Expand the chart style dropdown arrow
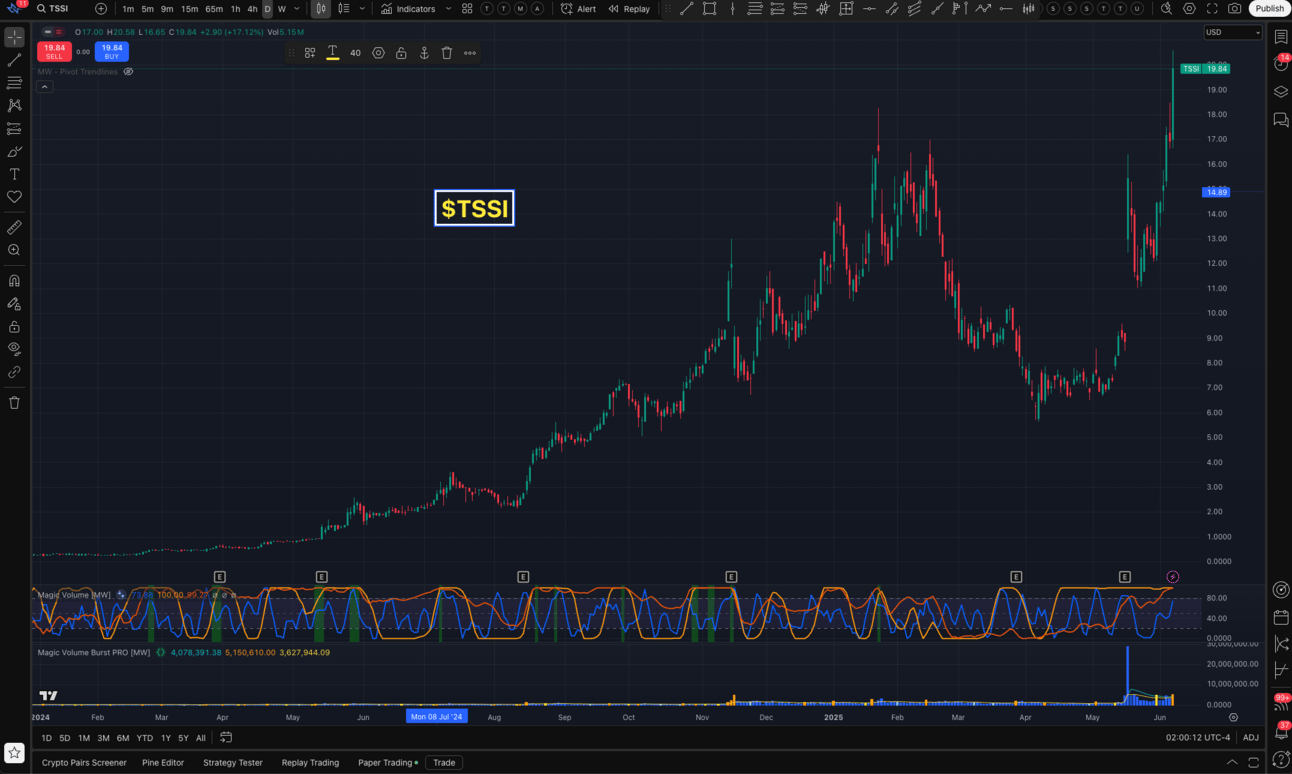 362,9
